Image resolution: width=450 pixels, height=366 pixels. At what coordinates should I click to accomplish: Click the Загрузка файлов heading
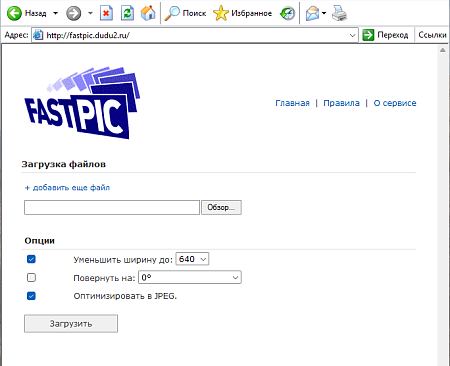[64, 164]
